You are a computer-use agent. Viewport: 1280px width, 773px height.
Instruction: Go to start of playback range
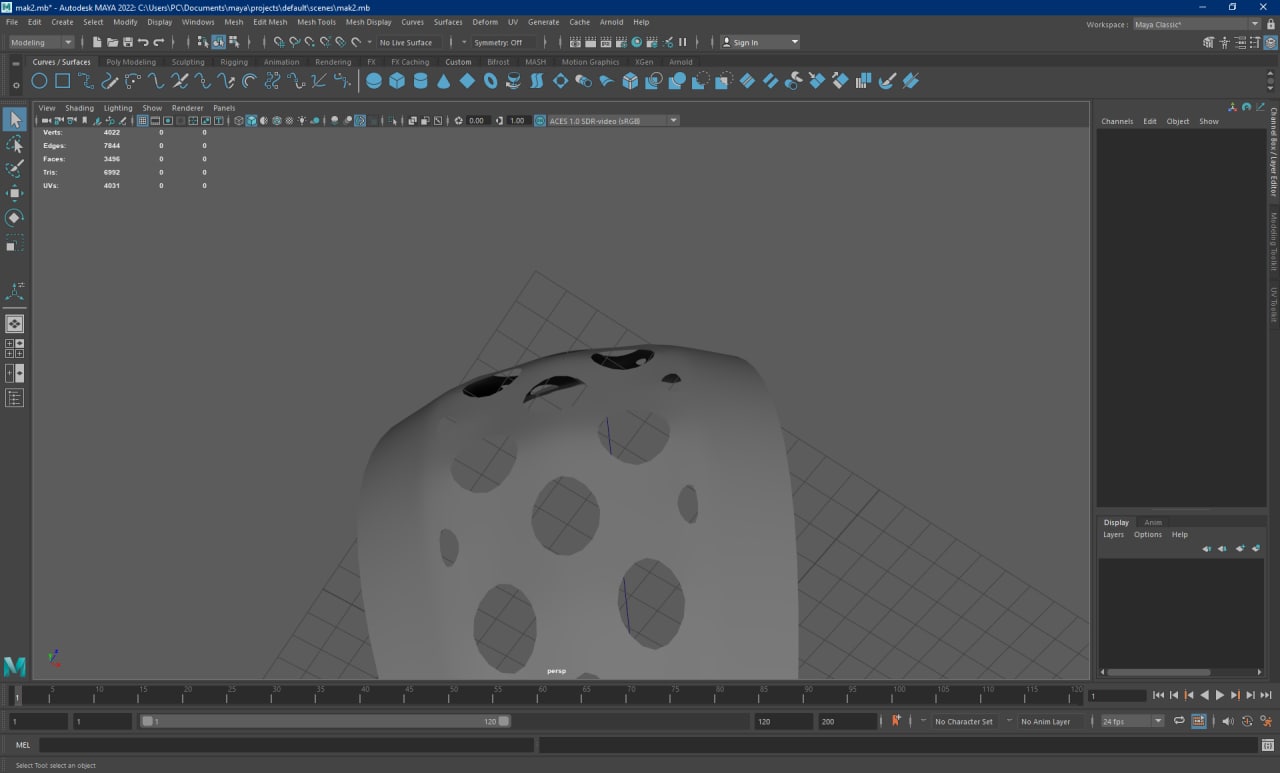(1158, 695)
